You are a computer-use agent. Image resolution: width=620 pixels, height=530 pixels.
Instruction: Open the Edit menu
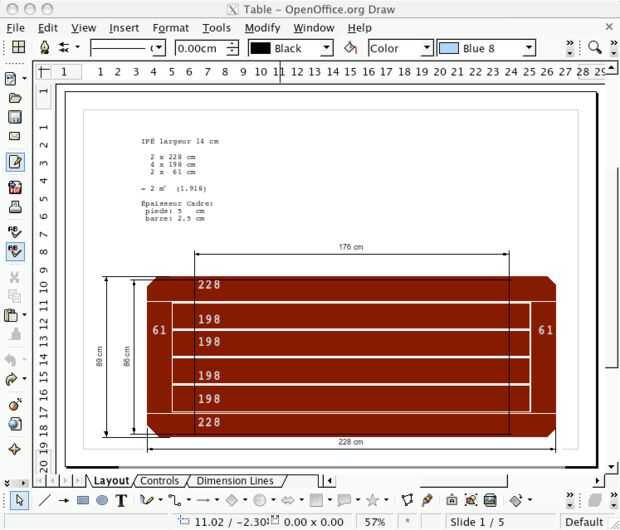[48, 28]
